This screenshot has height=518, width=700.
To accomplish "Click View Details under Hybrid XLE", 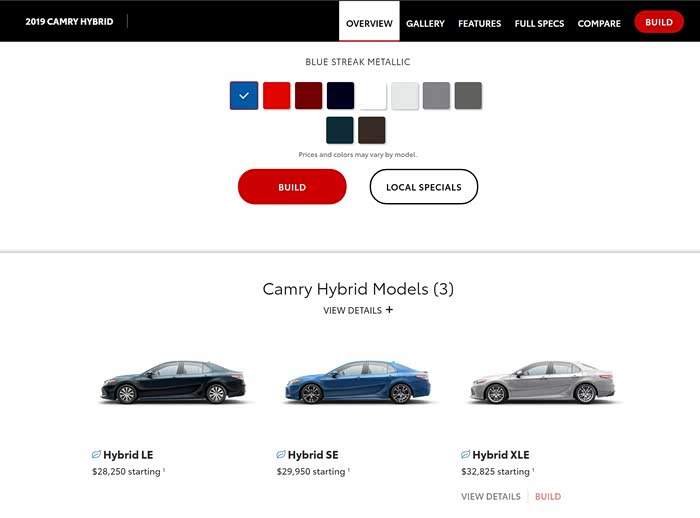I will pyautogui.click(x=491, y=496).
